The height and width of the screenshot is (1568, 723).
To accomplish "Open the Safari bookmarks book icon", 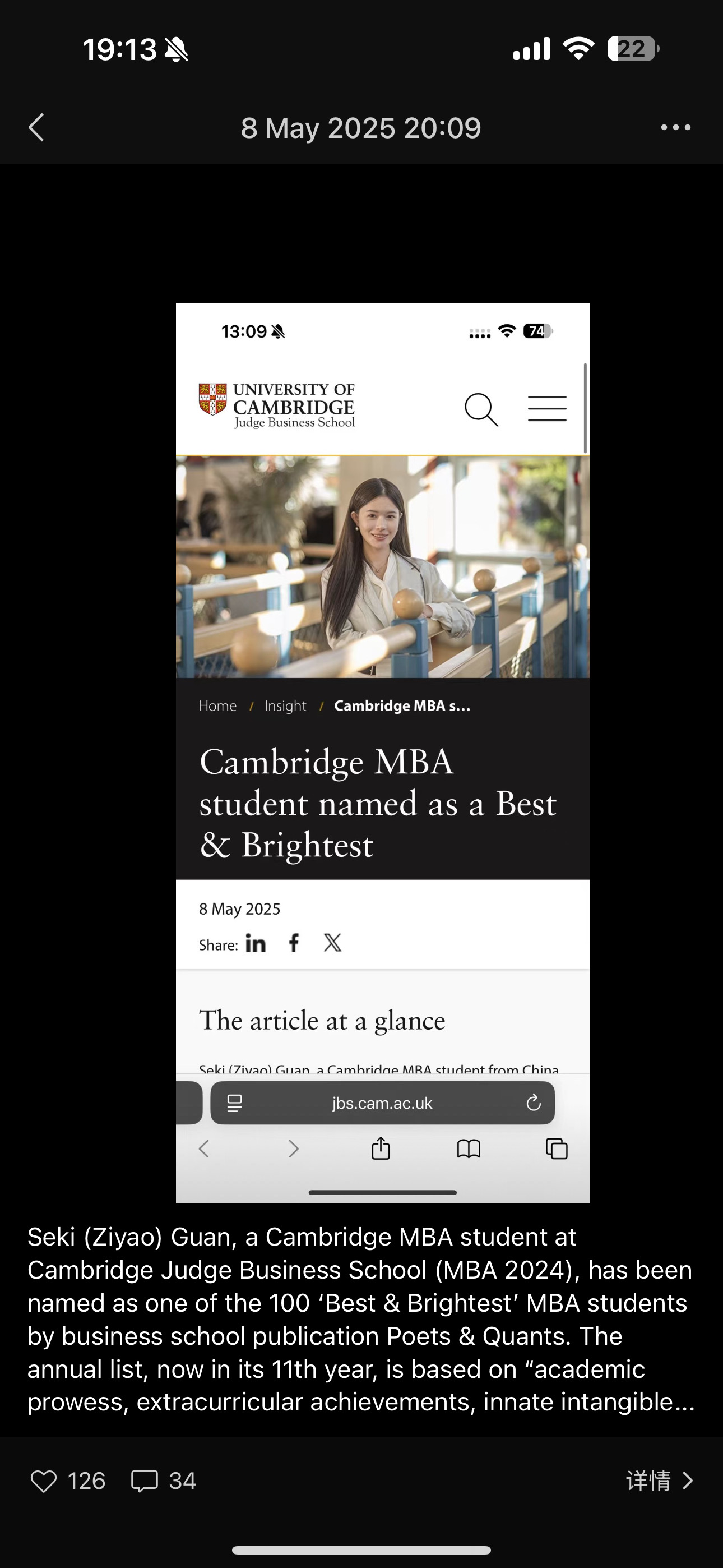I will 469,1149.
